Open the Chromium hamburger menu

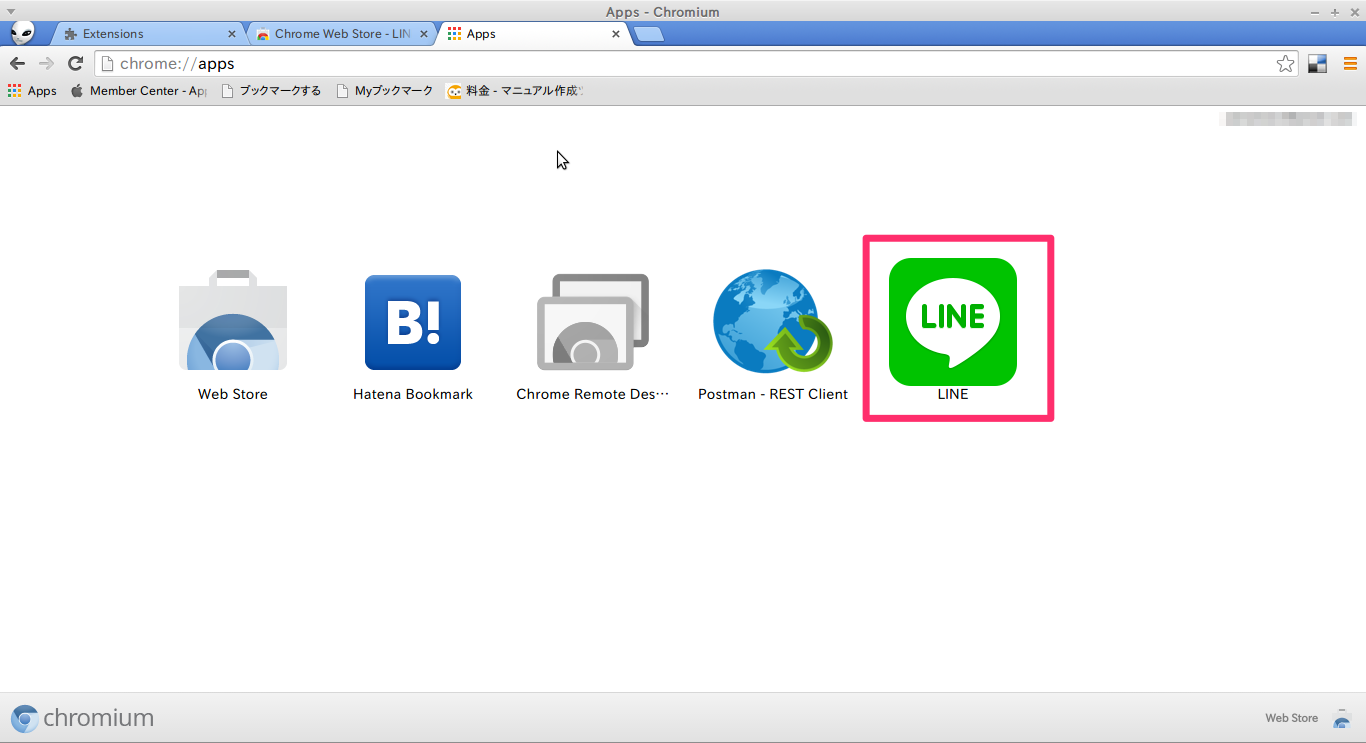coord(1350,64)
